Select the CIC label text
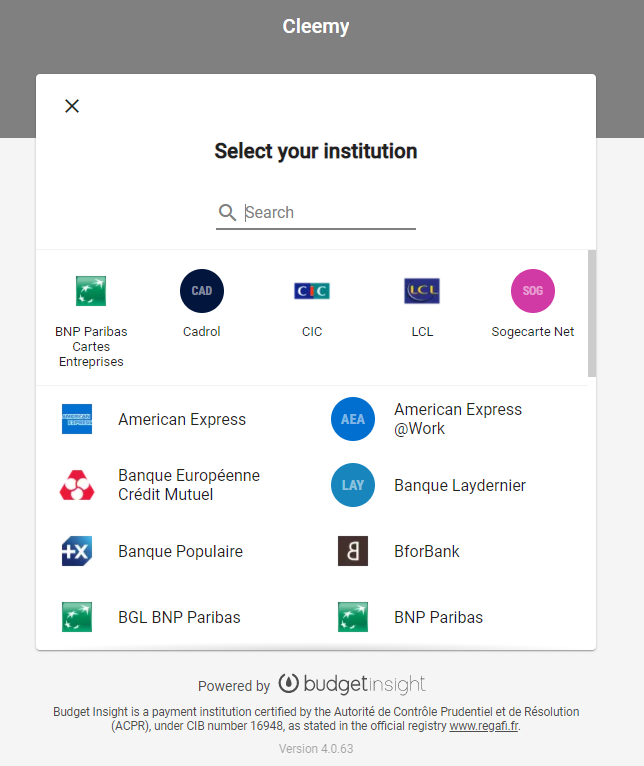The height and width of the screenshot is (766, 644). click(x=312, y=332)
